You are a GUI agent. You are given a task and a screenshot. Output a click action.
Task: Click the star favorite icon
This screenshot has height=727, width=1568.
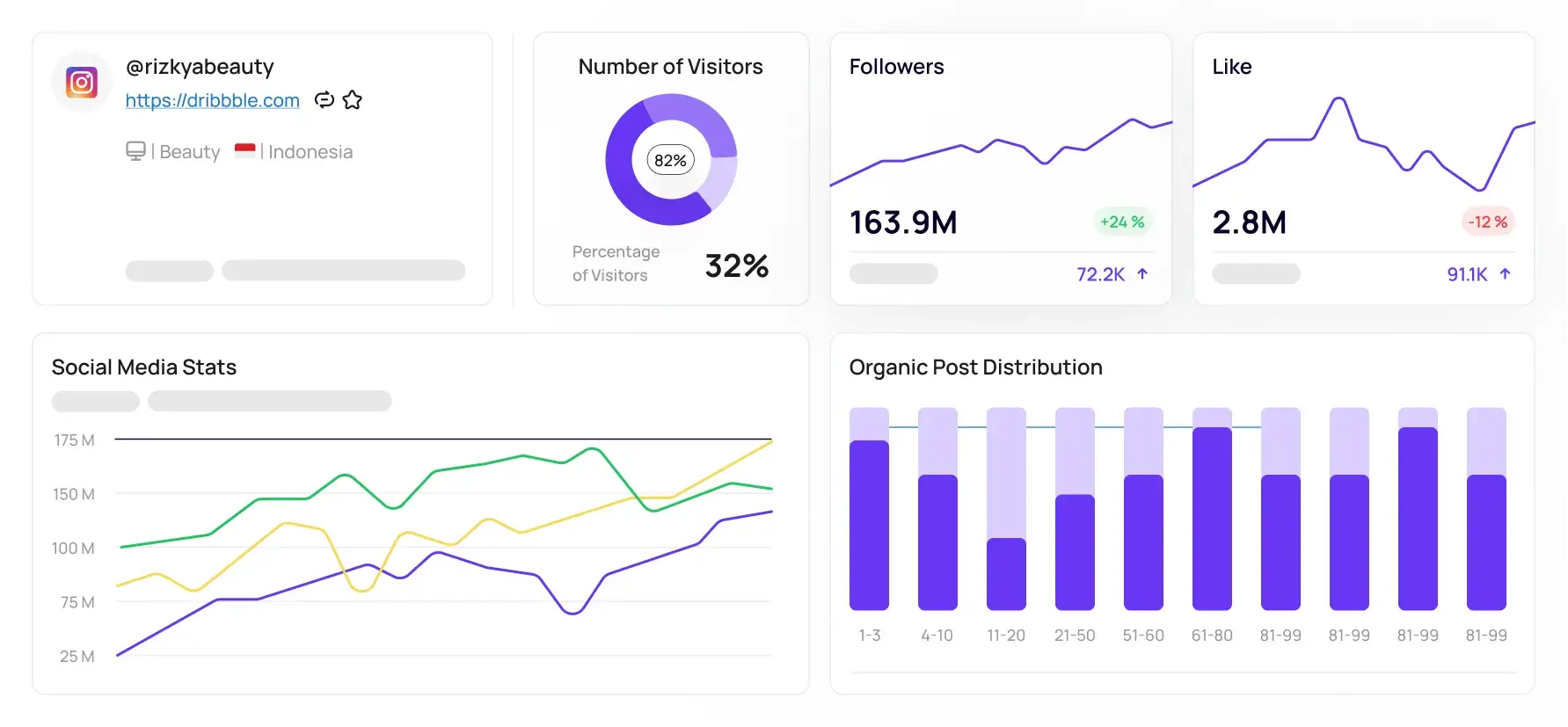coord(353,100)
